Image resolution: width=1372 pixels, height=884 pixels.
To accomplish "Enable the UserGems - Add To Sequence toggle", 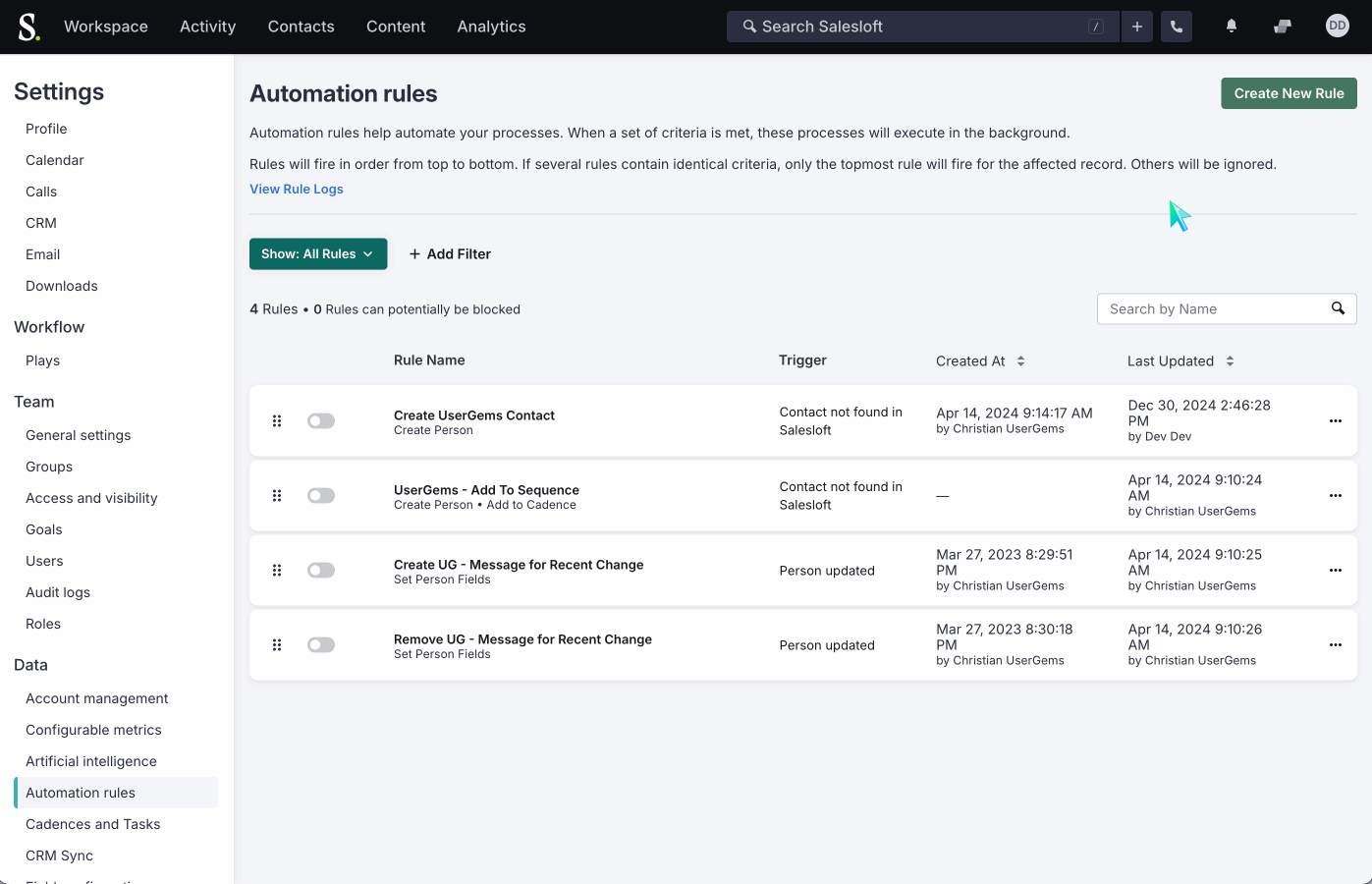I will tap(321, 495).
